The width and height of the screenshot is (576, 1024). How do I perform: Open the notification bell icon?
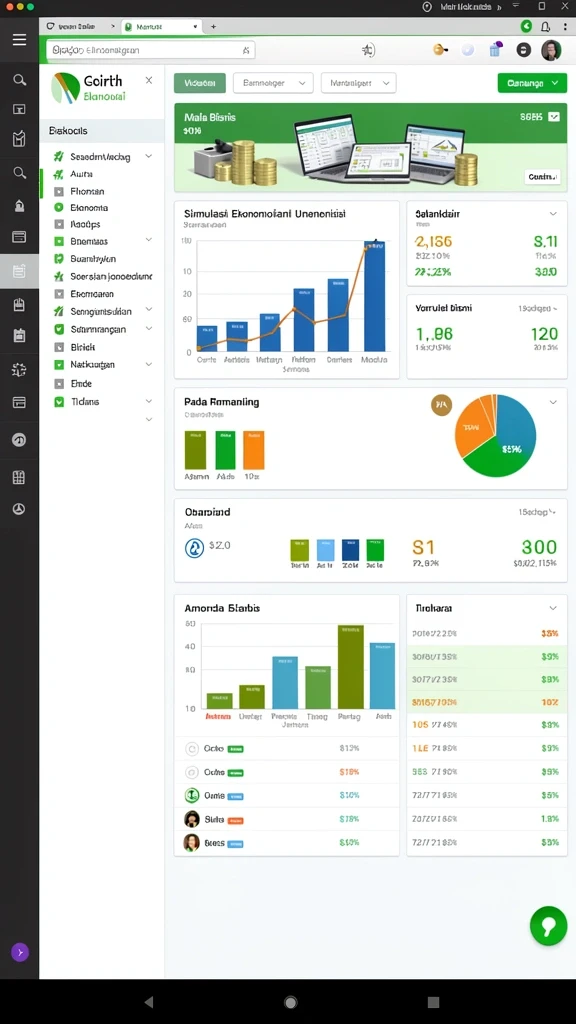point(545,26)
